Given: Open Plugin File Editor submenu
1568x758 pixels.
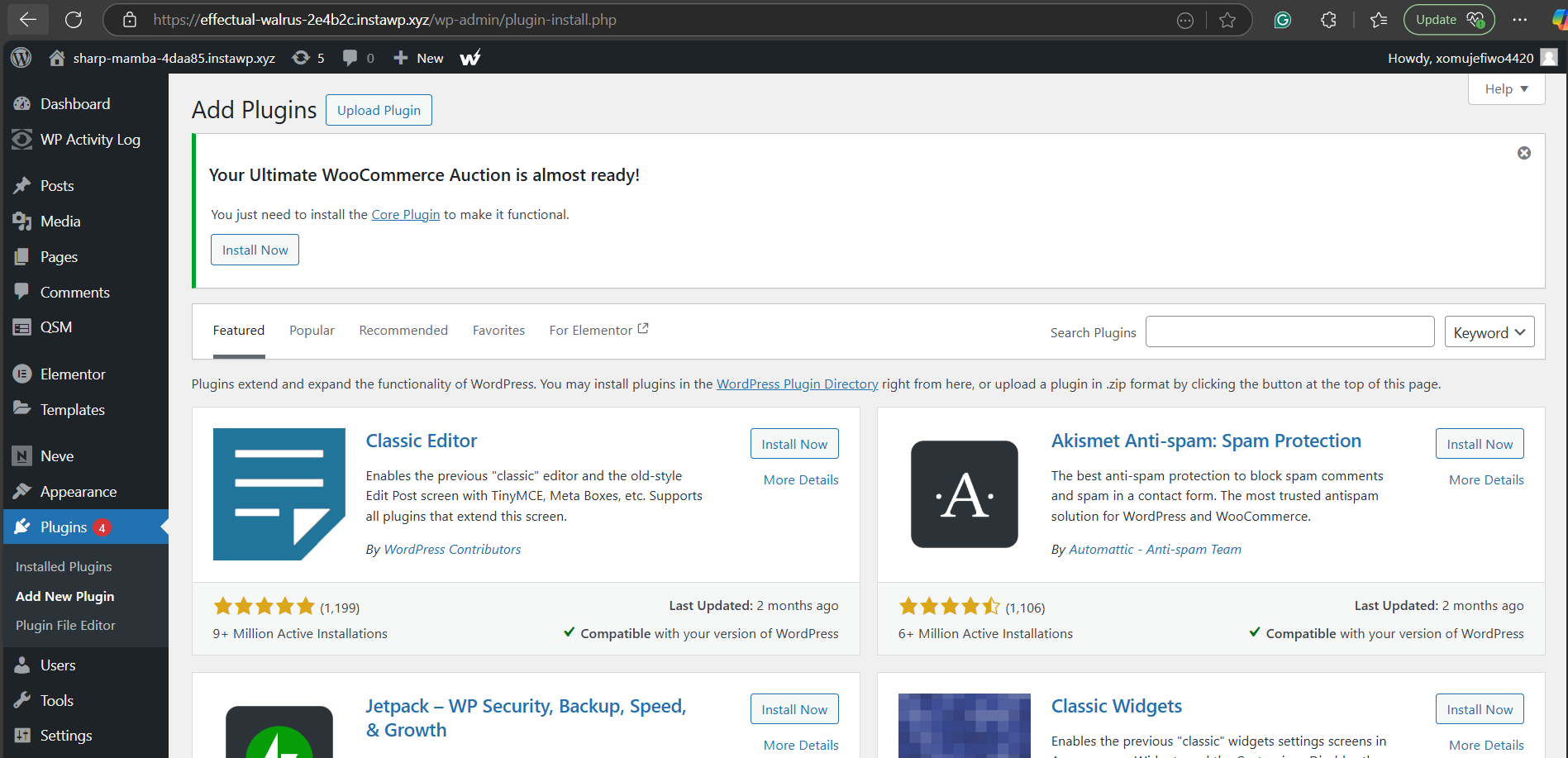Looking at the screenshot, I should pyautogui.click(x=65, y=626).
